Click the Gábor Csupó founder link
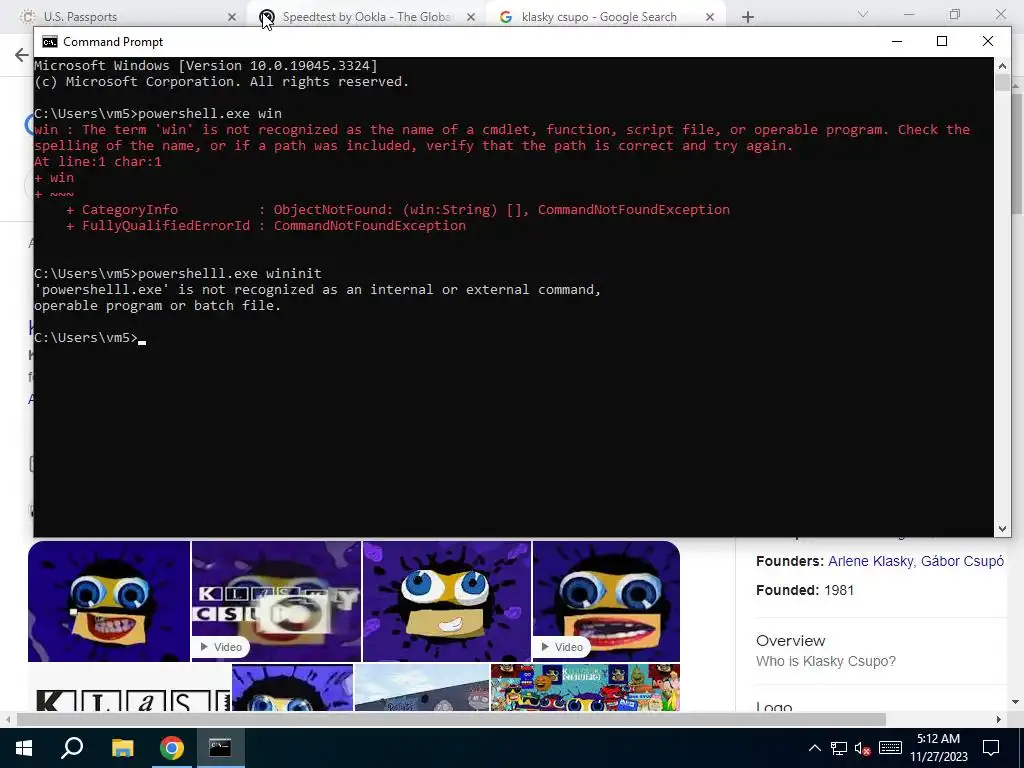 pos(962,561)
